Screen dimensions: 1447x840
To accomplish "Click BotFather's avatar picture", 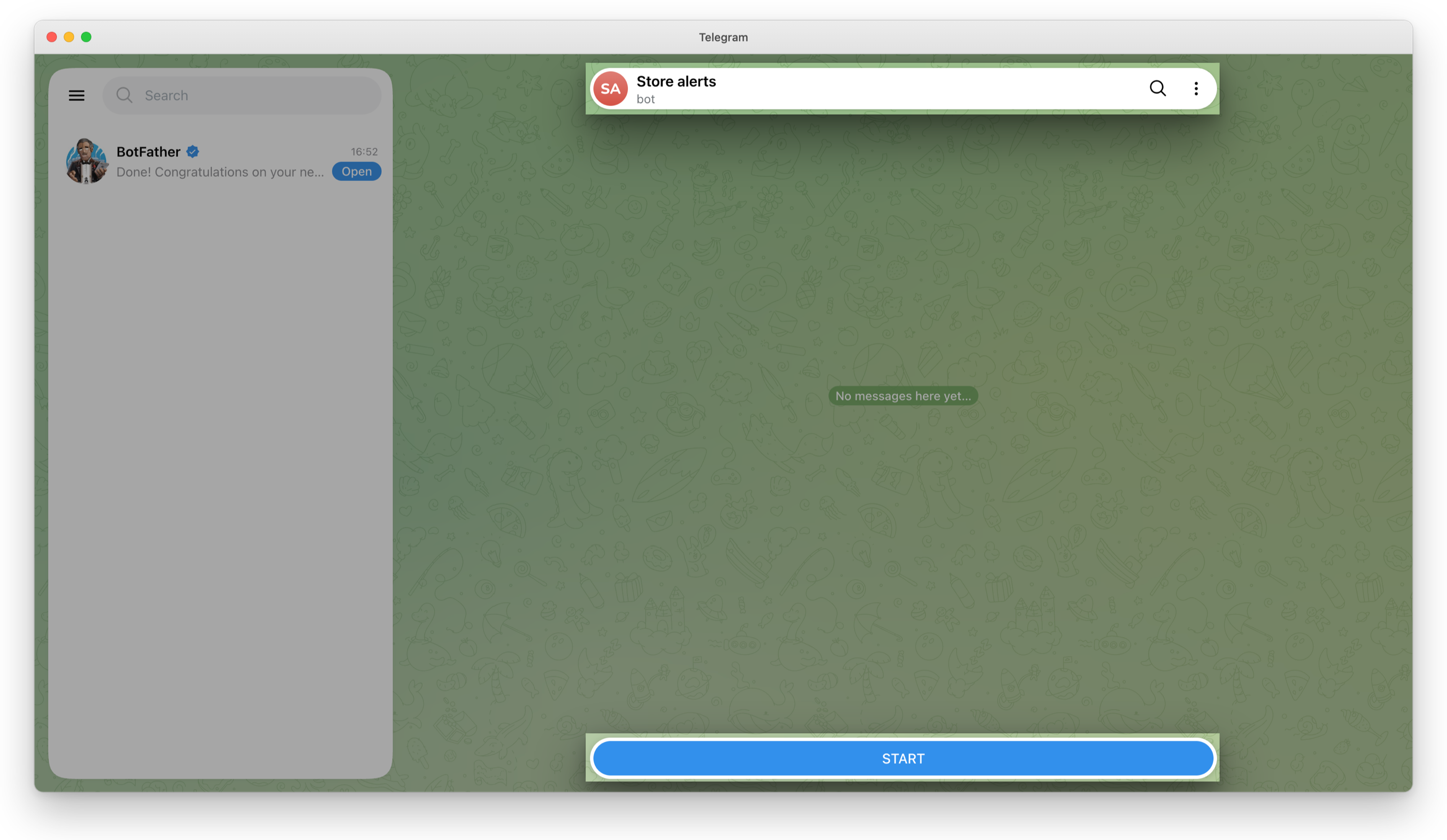I will pyautogui.click(x=87, y=161).
